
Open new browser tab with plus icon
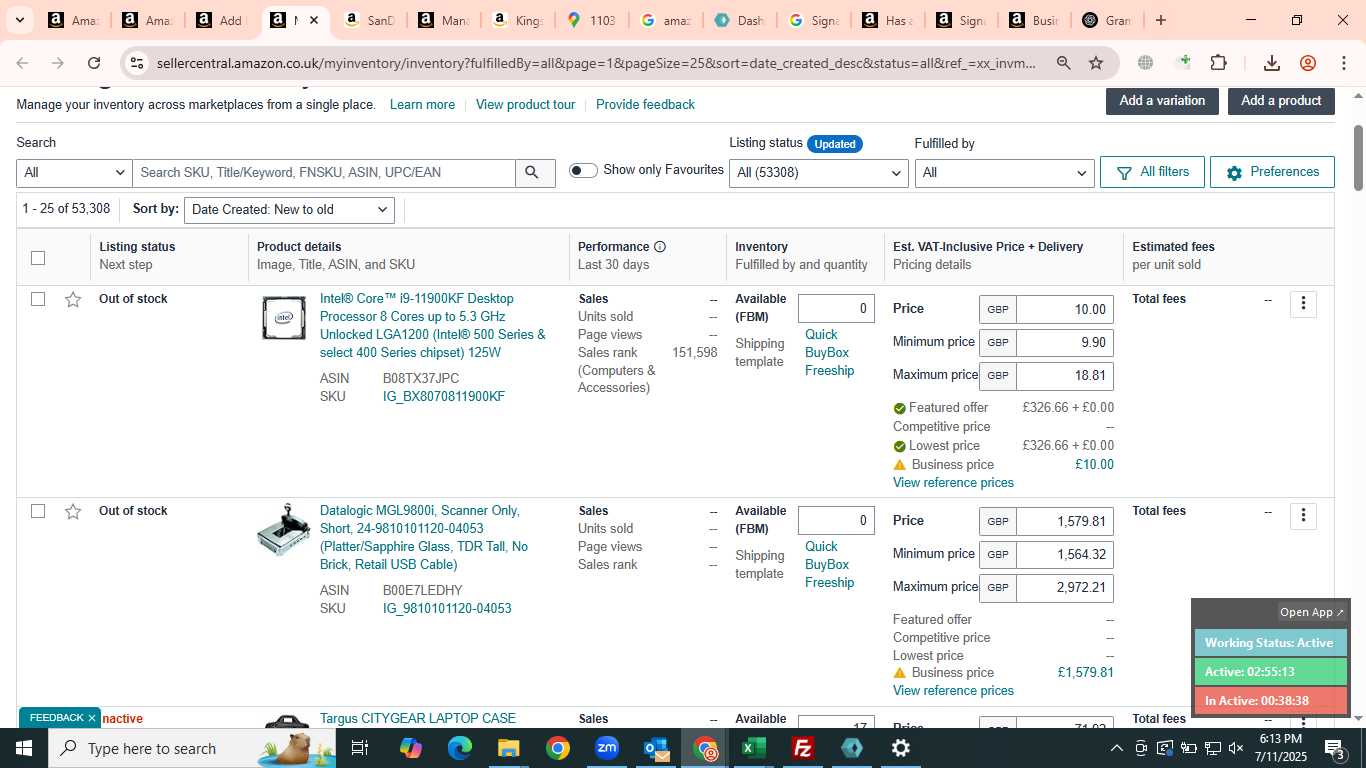point(1161,20)
